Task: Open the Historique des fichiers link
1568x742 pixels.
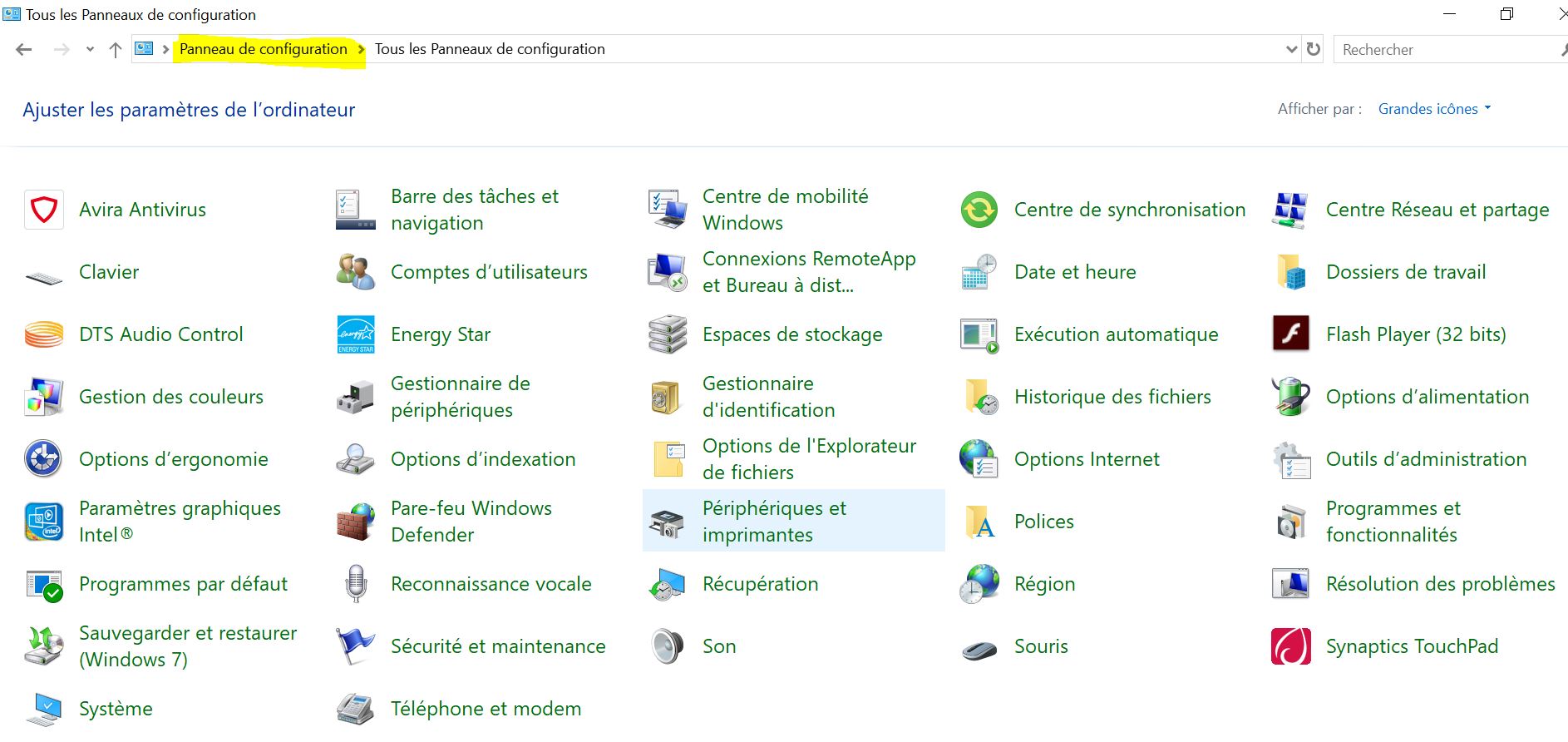Action: 1112,397
